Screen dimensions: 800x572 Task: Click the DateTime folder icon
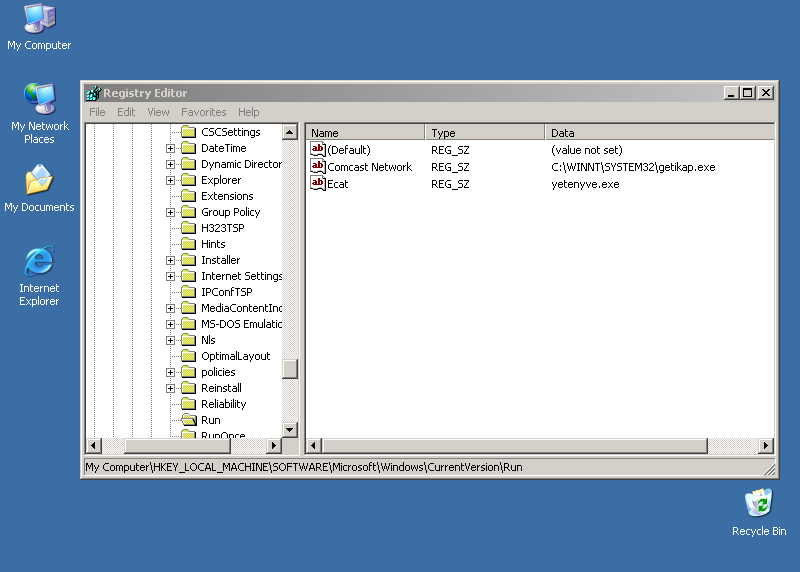click(x=189, y=148)
